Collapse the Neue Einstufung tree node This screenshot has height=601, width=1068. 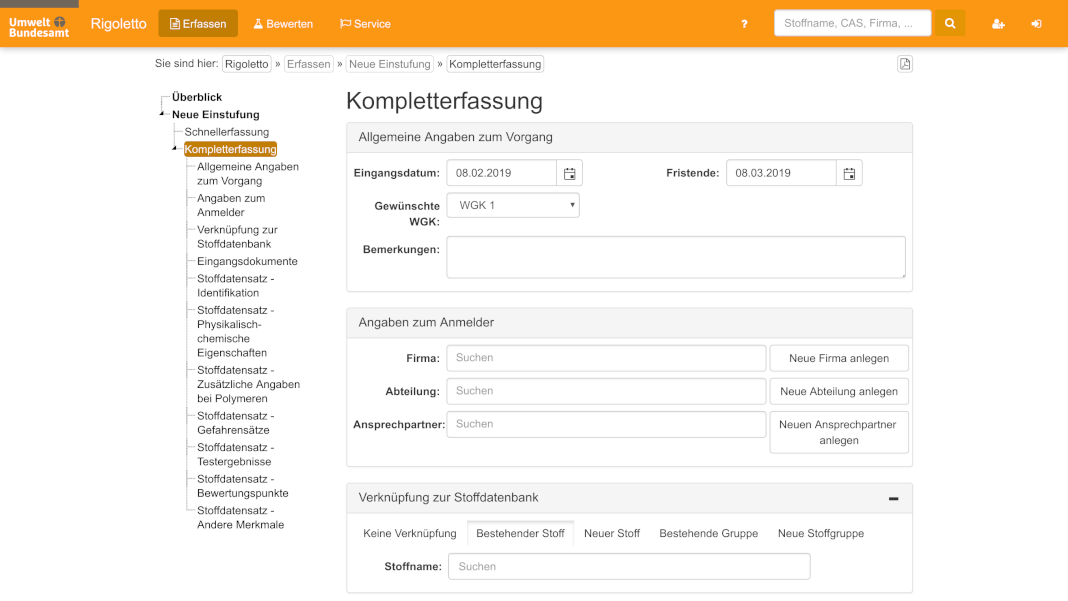[162, 114]
